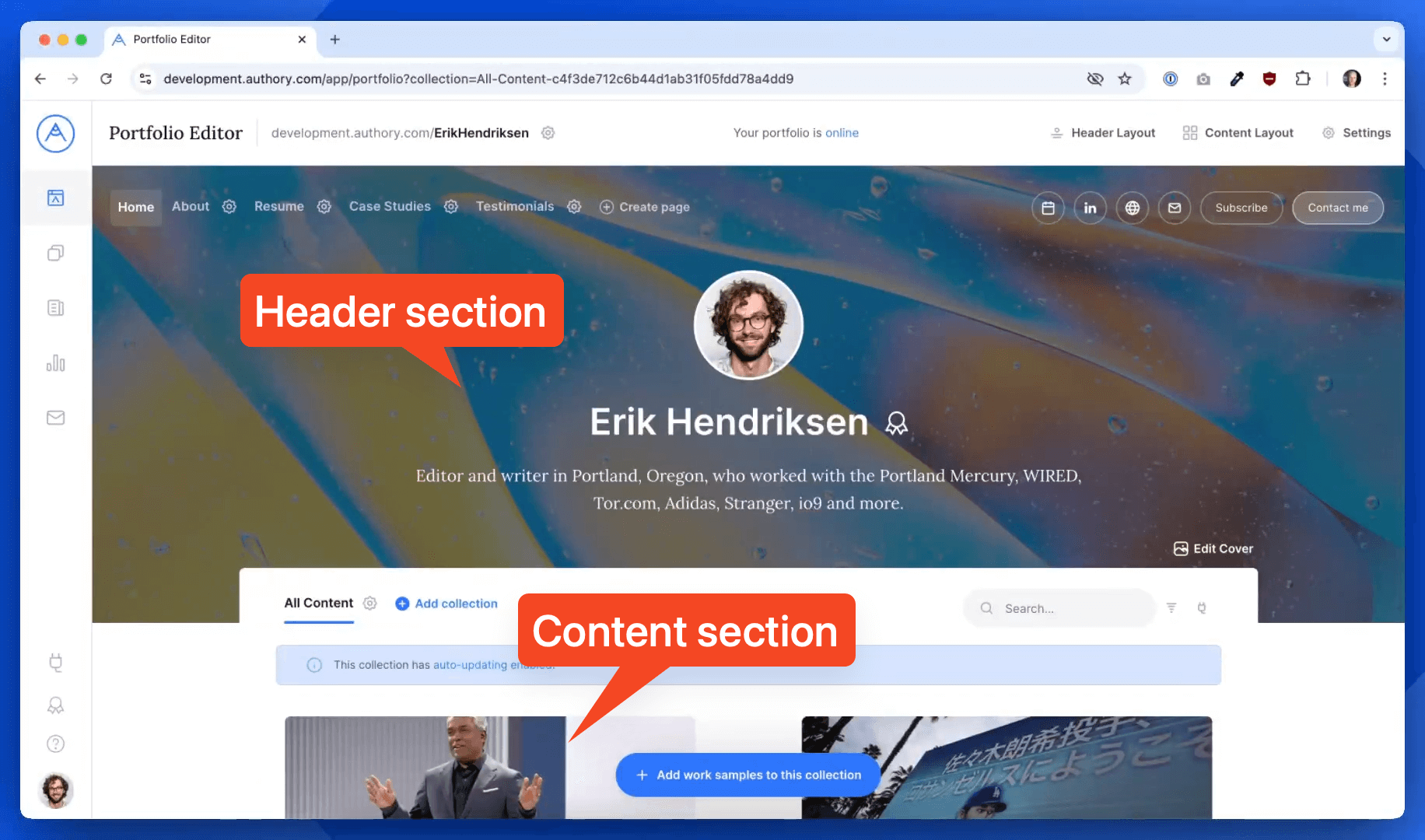Toggle the browser's hidden-eye tracking icon
This screenshot has width=1425, height=840.
tap(1095, 79)
